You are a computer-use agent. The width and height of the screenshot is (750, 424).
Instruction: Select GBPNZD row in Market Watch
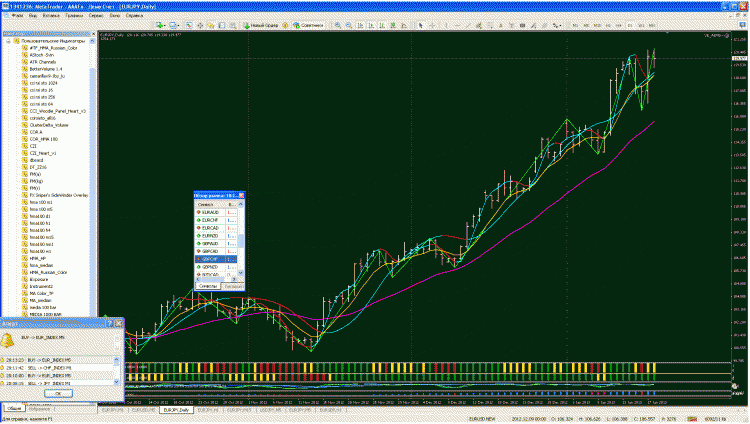216,267
